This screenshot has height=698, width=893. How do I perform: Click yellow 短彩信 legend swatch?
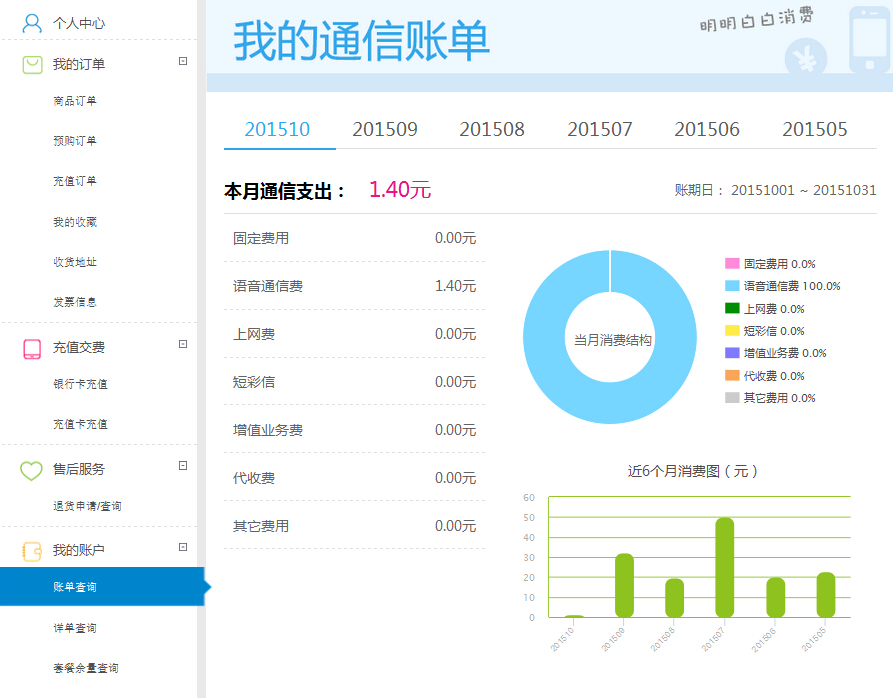click(732, 330)
